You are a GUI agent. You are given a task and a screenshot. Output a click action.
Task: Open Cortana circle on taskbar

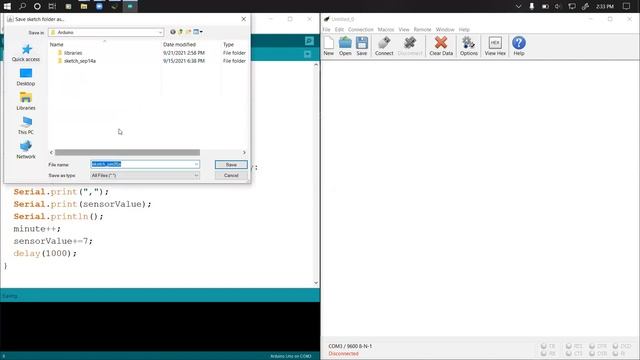pos(37,6)
